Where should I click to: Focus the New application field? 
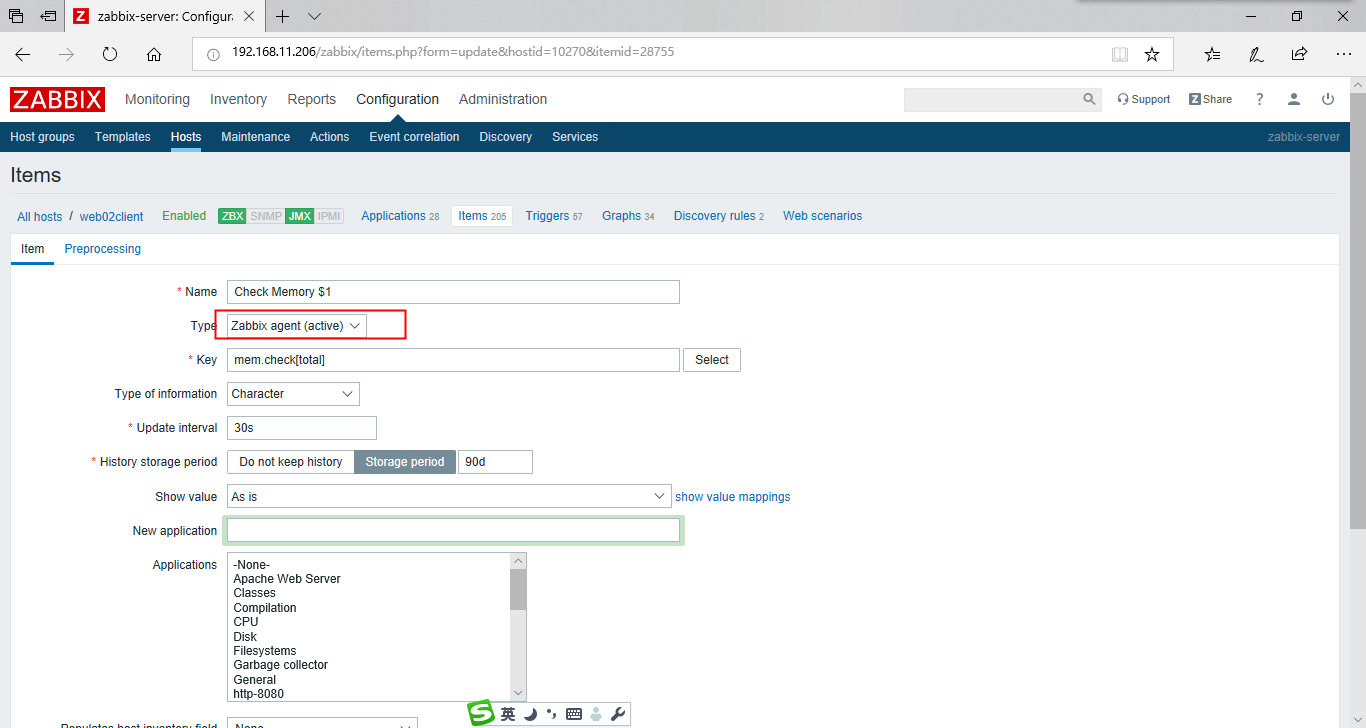coord(453,530)
